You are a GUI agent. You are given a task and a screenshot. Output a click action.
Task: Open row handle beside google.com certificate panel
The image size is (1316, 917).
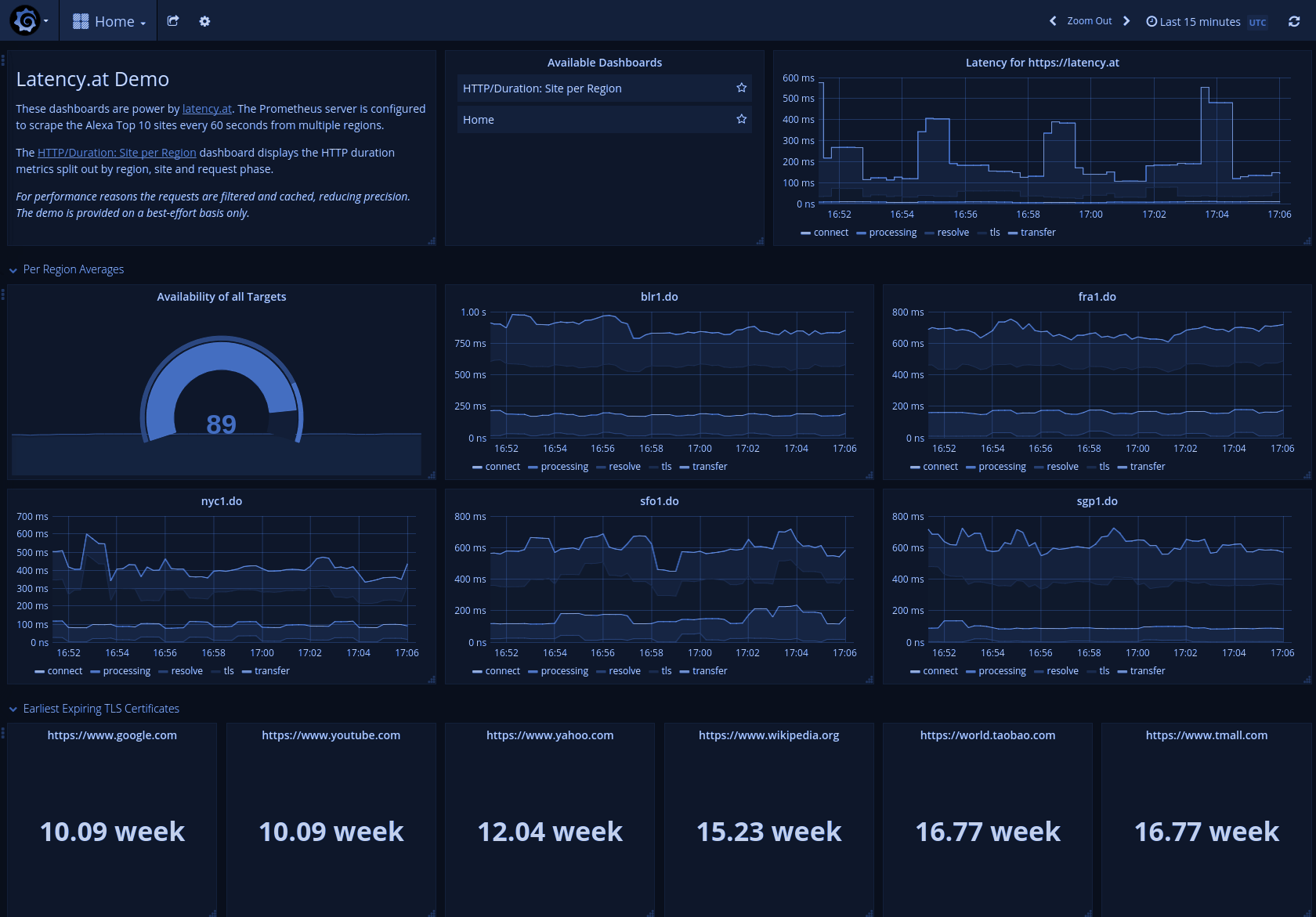(x=3, y=732)
